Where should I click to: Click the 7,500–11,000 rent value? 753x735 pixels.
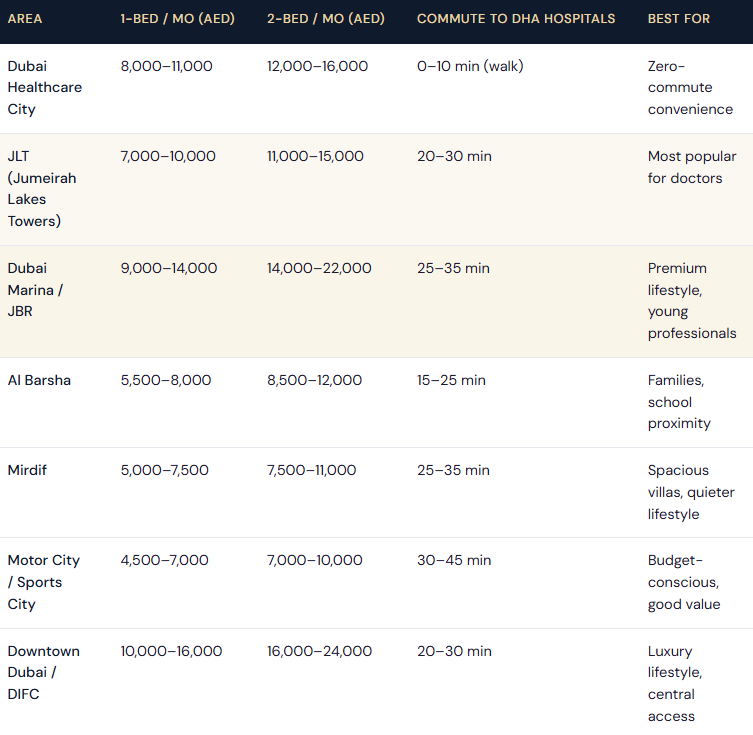(312, 470)
